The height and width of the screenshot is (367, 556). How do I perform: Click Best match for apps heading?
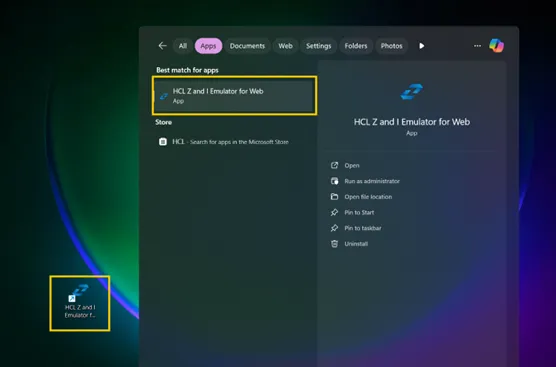[x=187, y=70]
